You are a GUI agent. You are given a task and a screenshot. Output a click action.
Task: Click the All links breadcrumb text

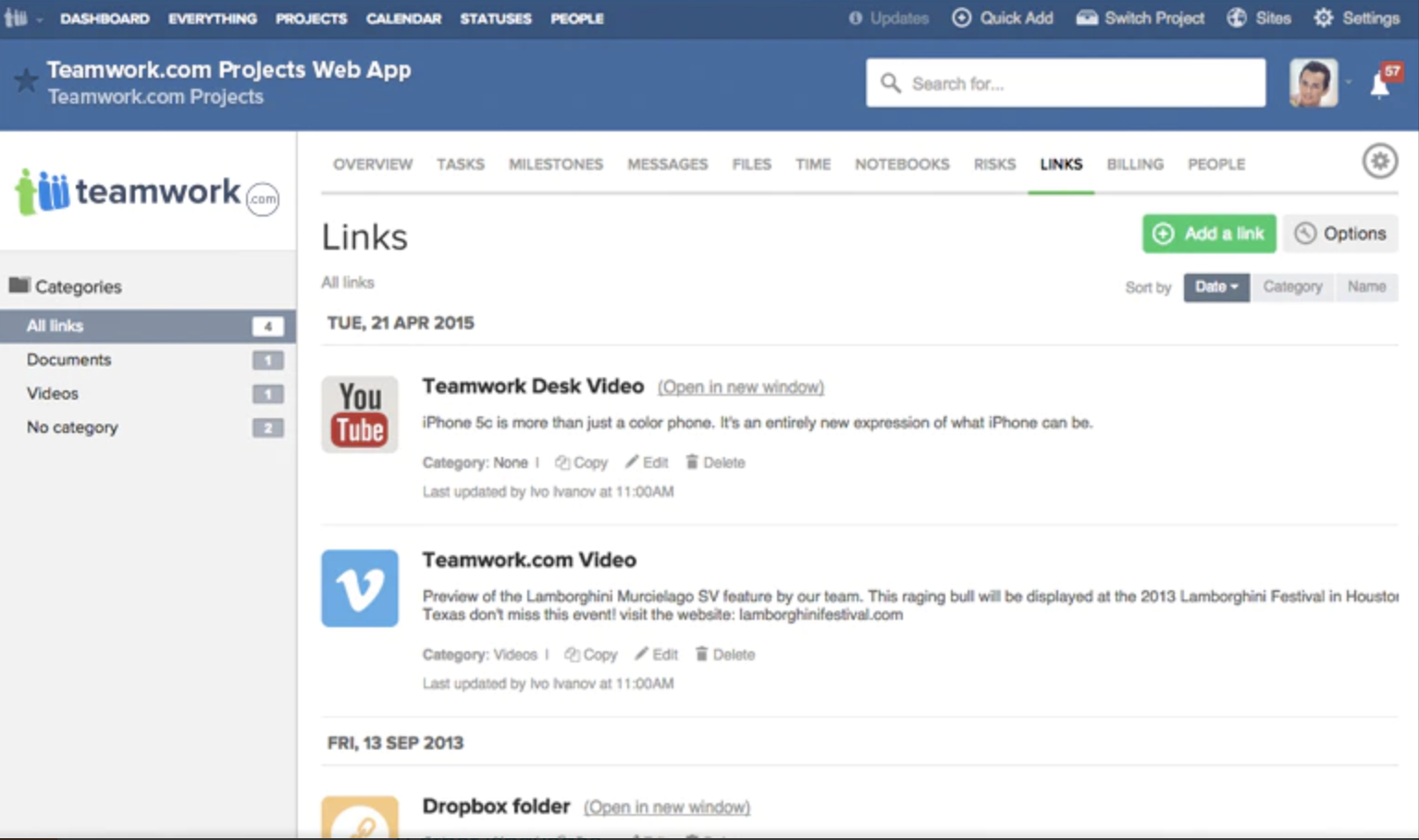pos(348,282)
